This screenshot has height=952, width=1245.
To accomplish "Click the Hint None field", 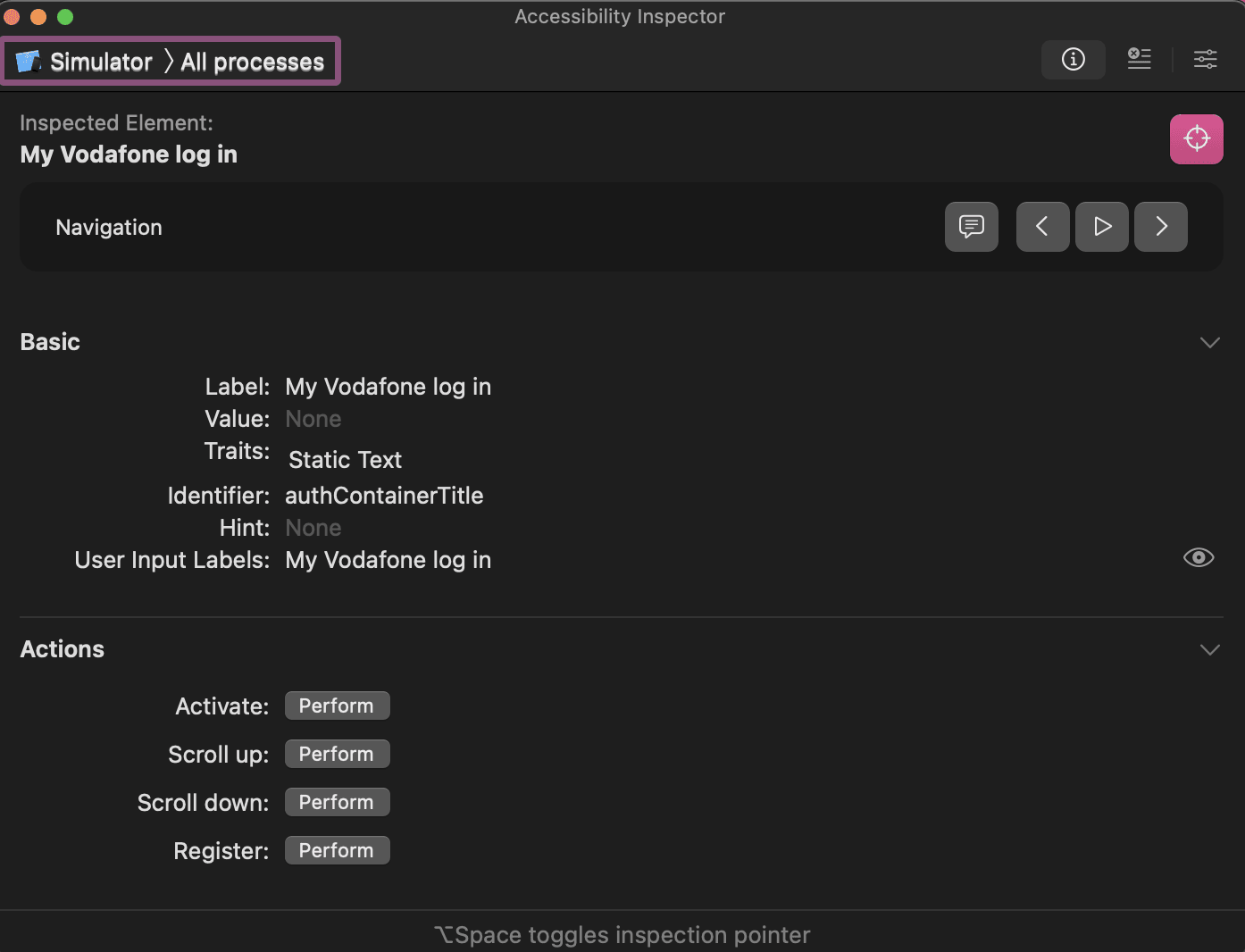I will pos(313,528).
